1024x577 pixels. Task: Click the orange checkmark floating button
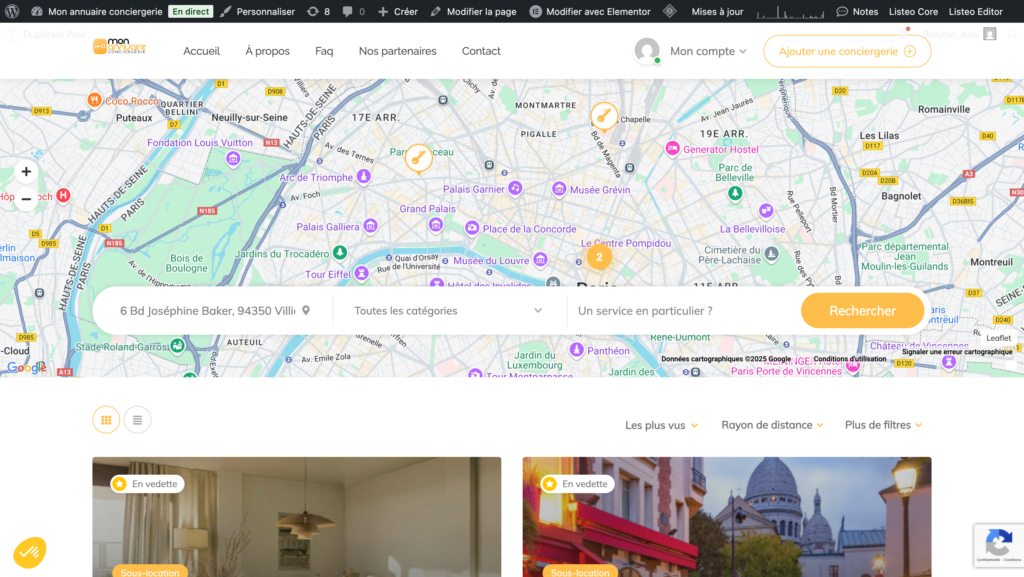[29, 553]
